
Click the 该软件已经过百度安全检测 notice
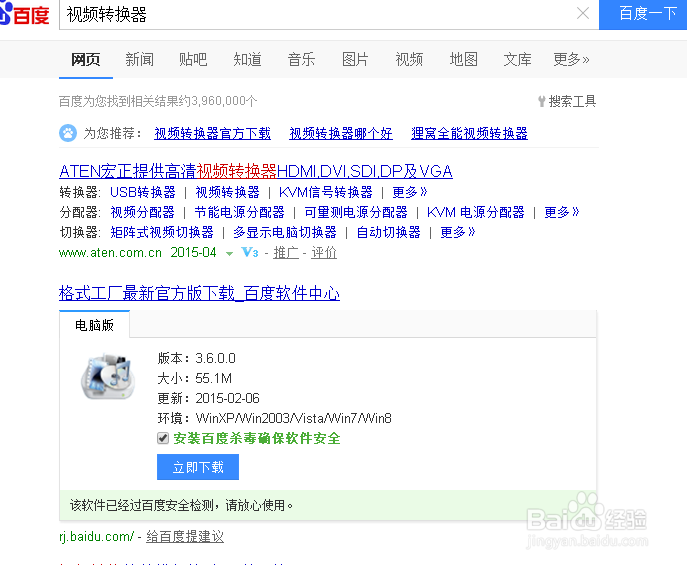tap(328, 505)
